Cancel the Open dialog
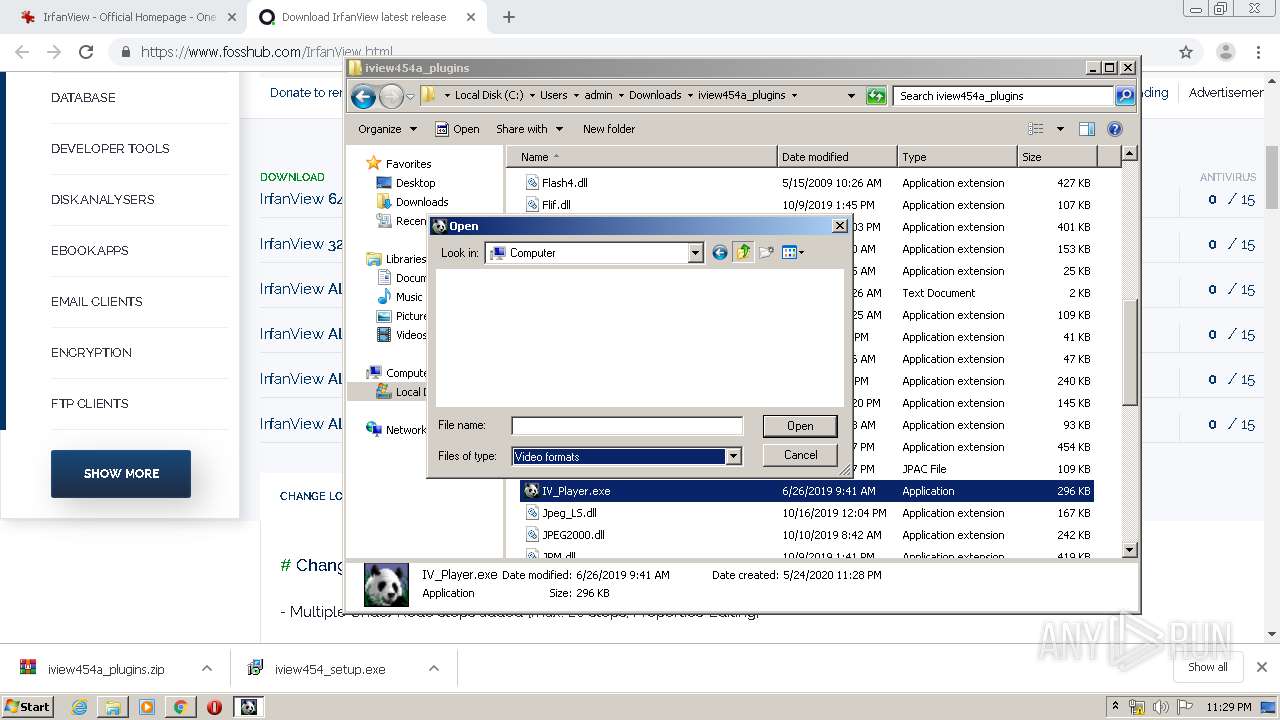Viewport: 1280px width, 720px height. [x=800, y=455]
